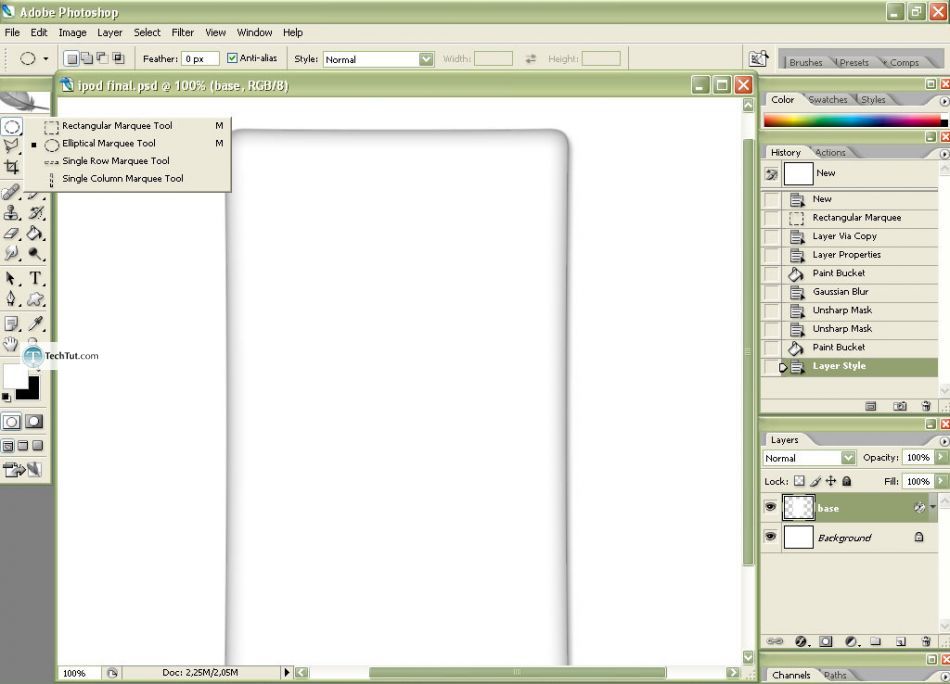
Task: Switch to the Swatches tab
Action: coord(828,99)
